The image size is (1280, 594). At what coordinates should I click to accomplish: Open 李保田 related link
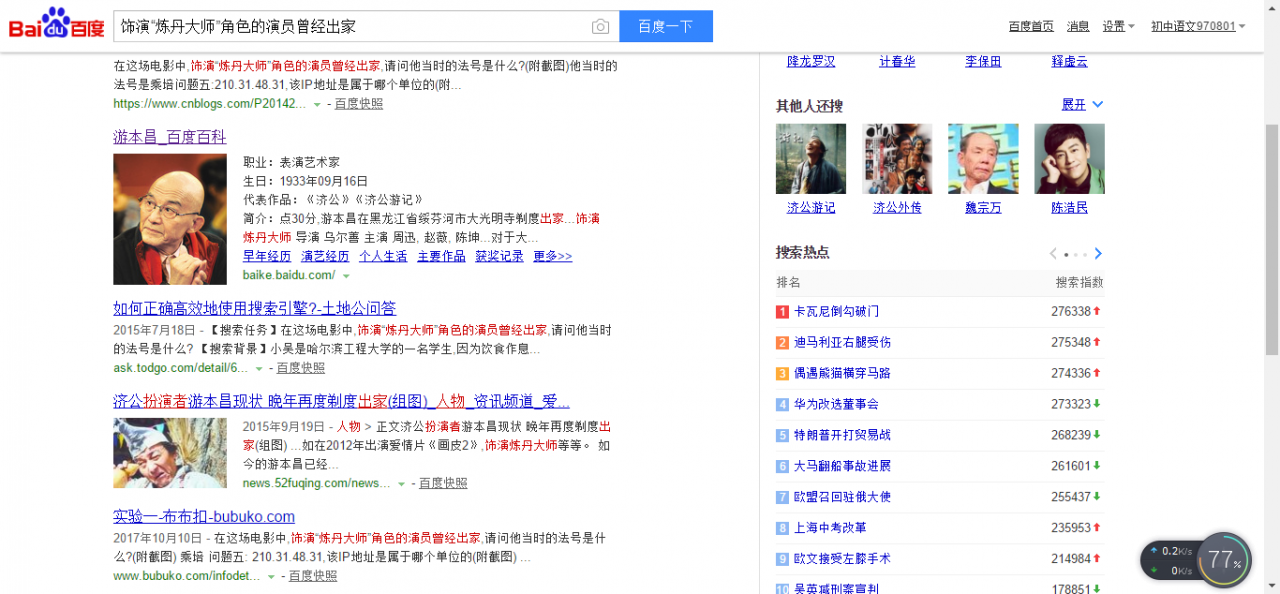(983, 61)
